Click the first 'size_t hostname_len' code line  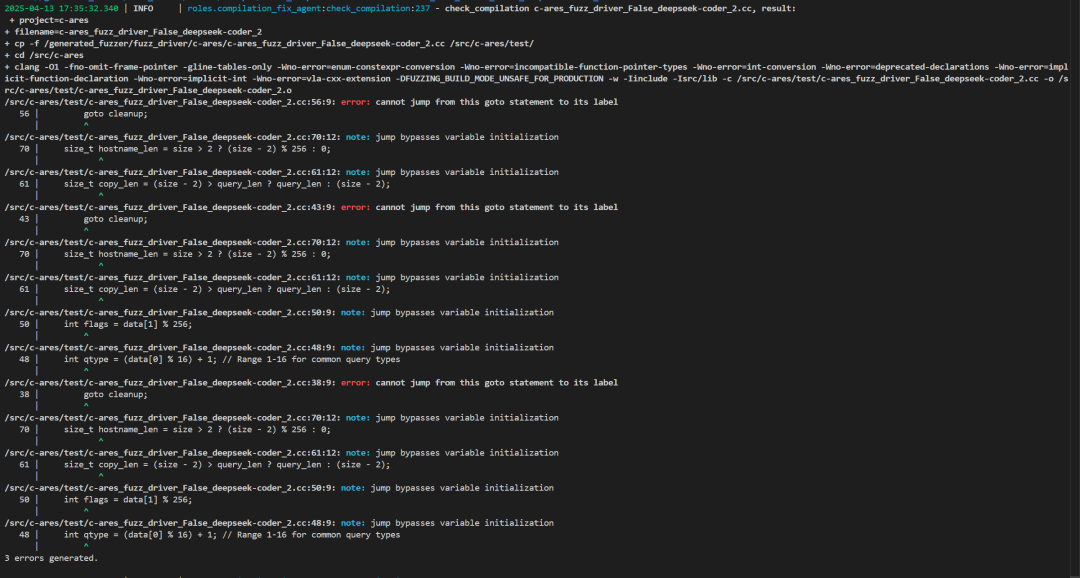[197, 149]
